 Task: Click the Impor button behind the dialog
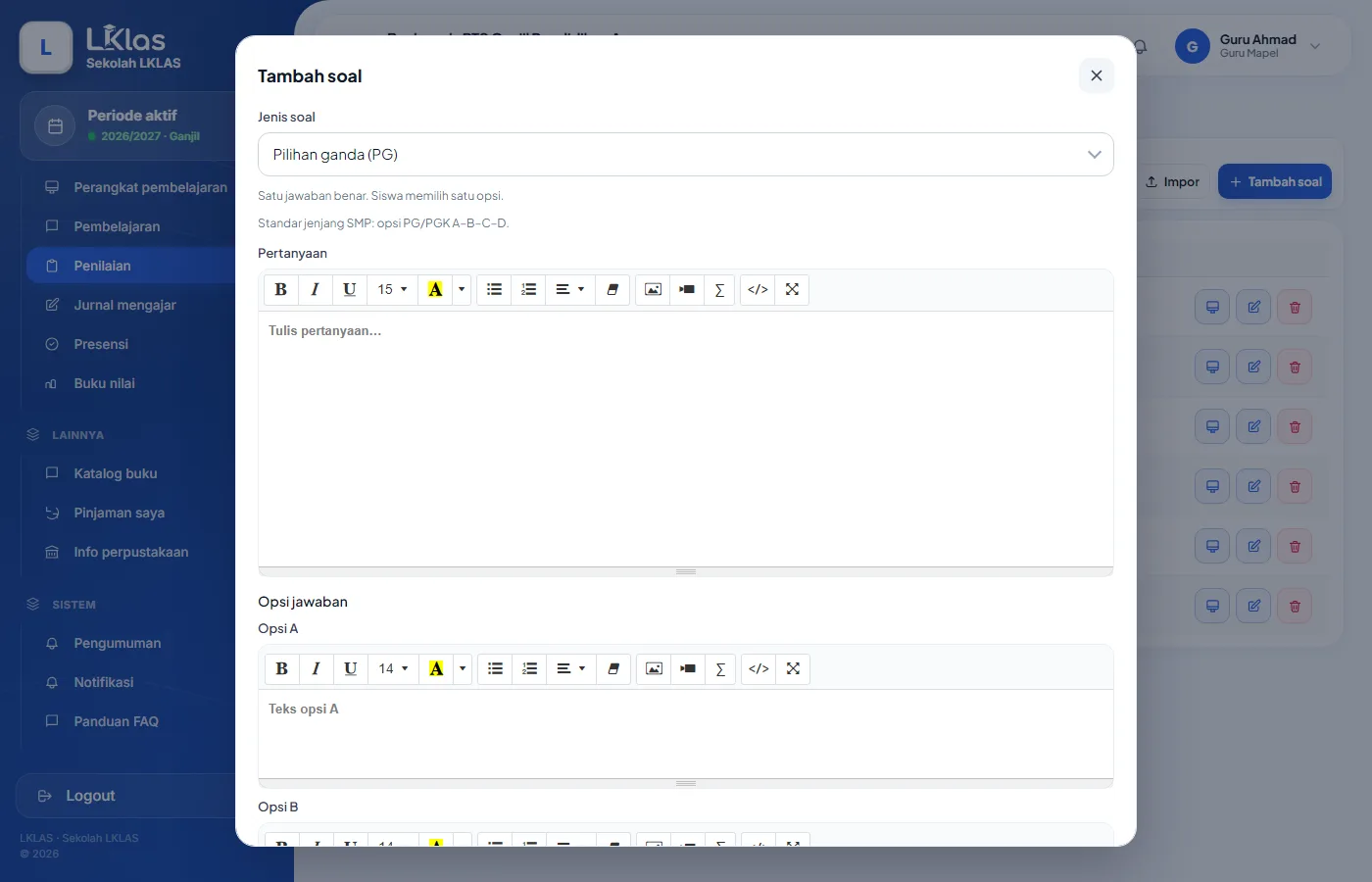coord(1172,181)
